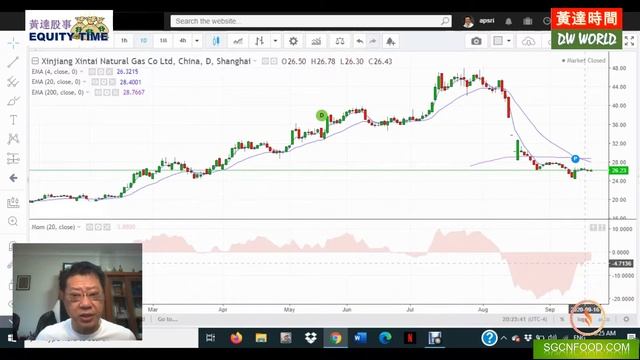Open the financials chart icon
The height and width of the screenshot is (360, 640).
tap(316, 41)
